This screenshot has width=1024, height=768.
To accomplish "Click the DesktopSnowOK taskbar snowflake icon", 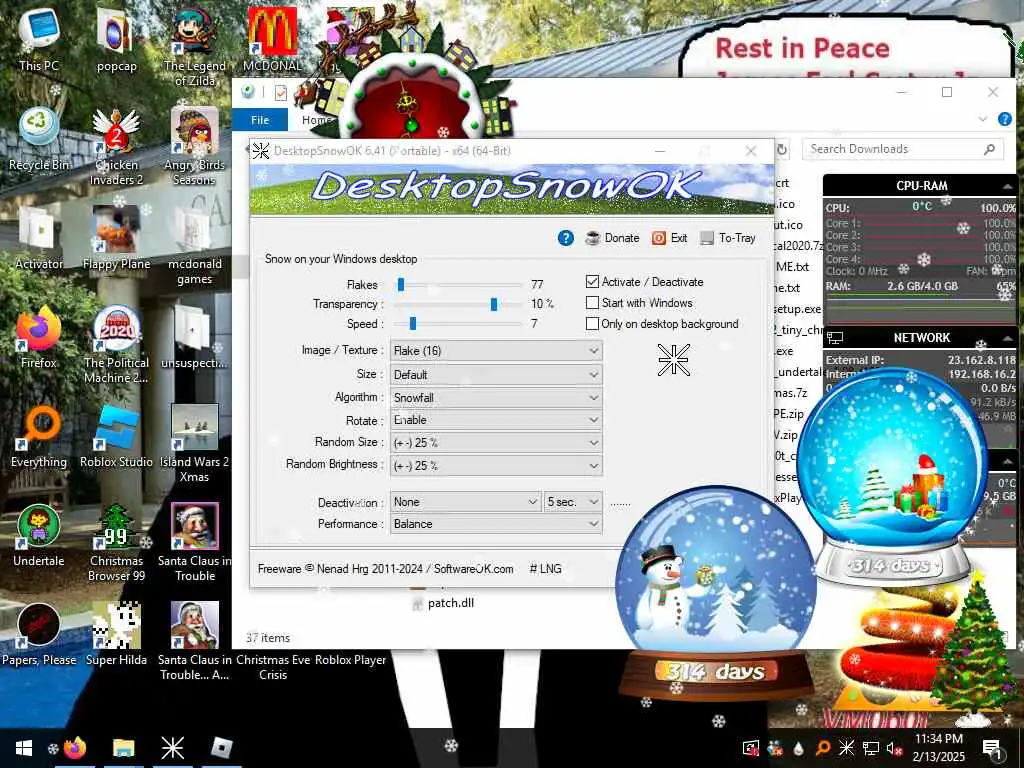I will [172, 748].
